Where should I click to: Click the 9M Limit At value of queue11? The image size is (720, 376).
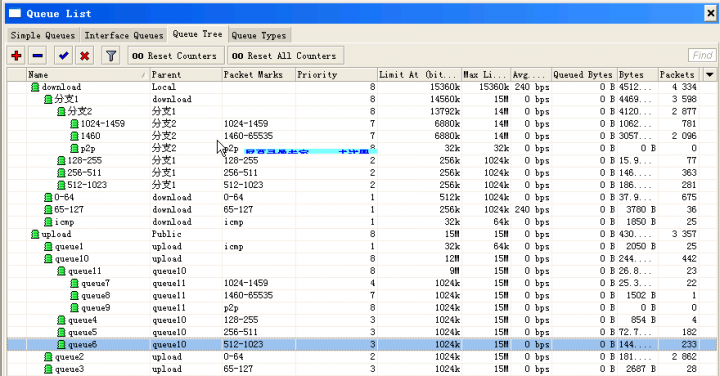pos(455,271)
